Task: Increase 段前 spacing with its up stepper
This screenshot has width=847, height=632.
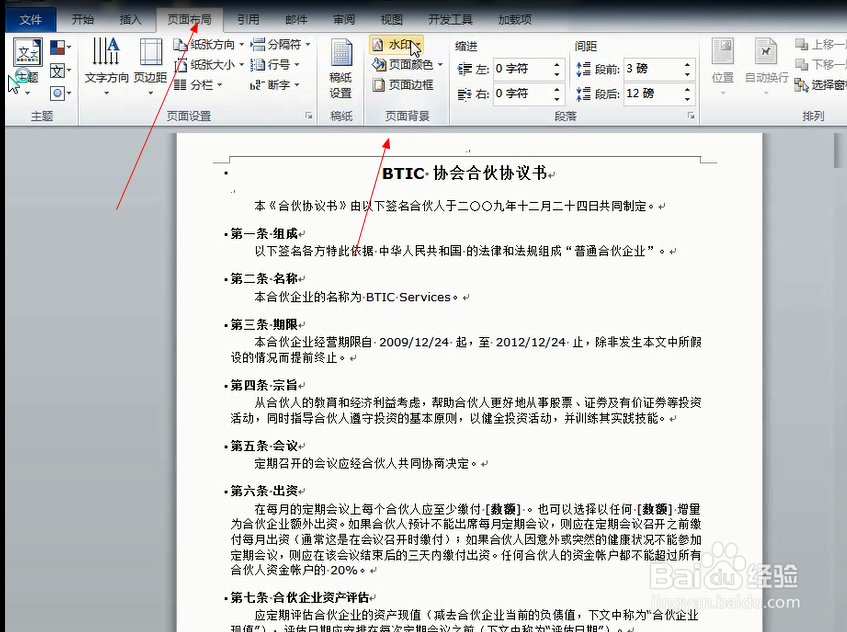Action: click(688, 64)
